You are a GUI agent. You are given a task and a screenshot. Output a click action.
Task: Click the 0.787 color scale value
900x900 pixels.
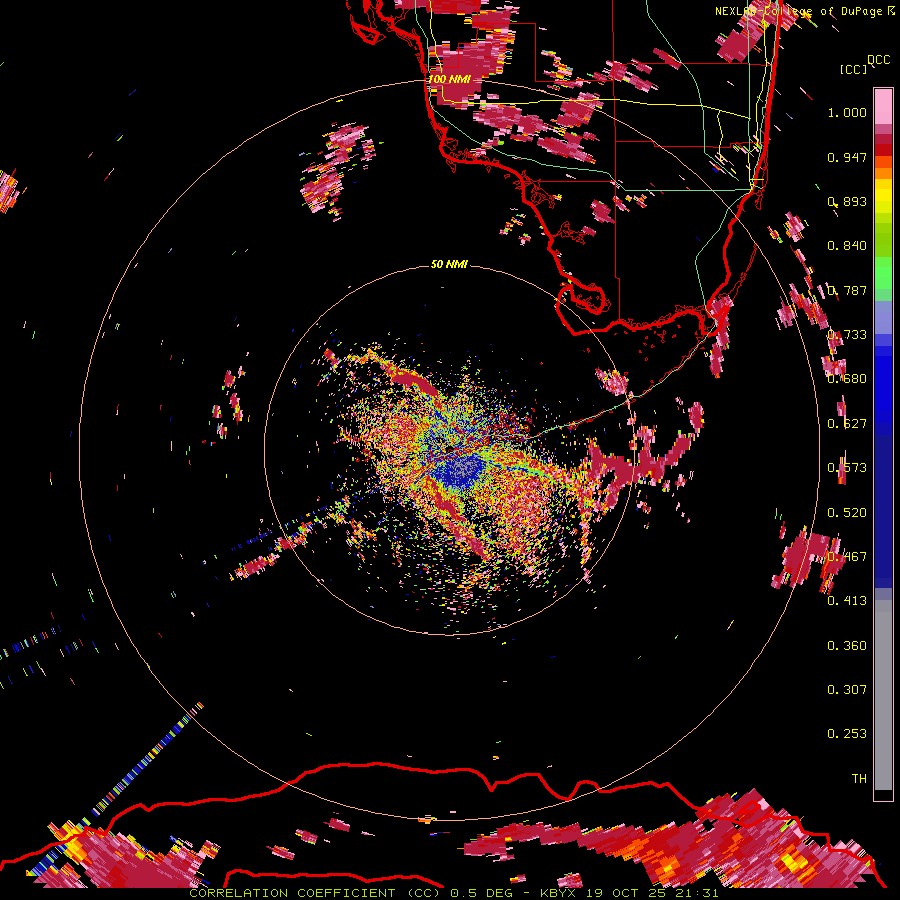point(847,290)
